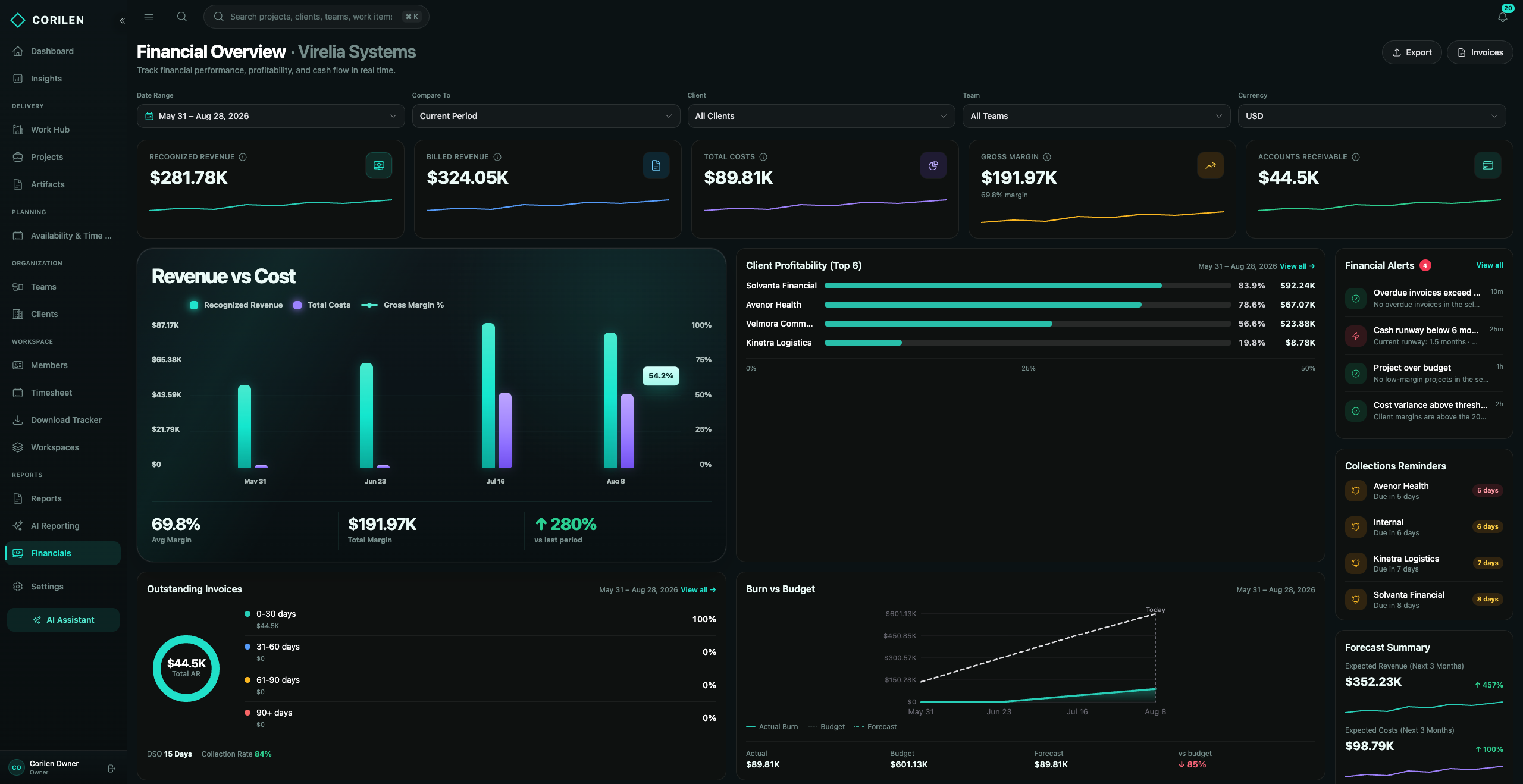Click the Overdue invoices alert check icon
Viewport: 1523px width, 784px height.
pos(1356,299)
